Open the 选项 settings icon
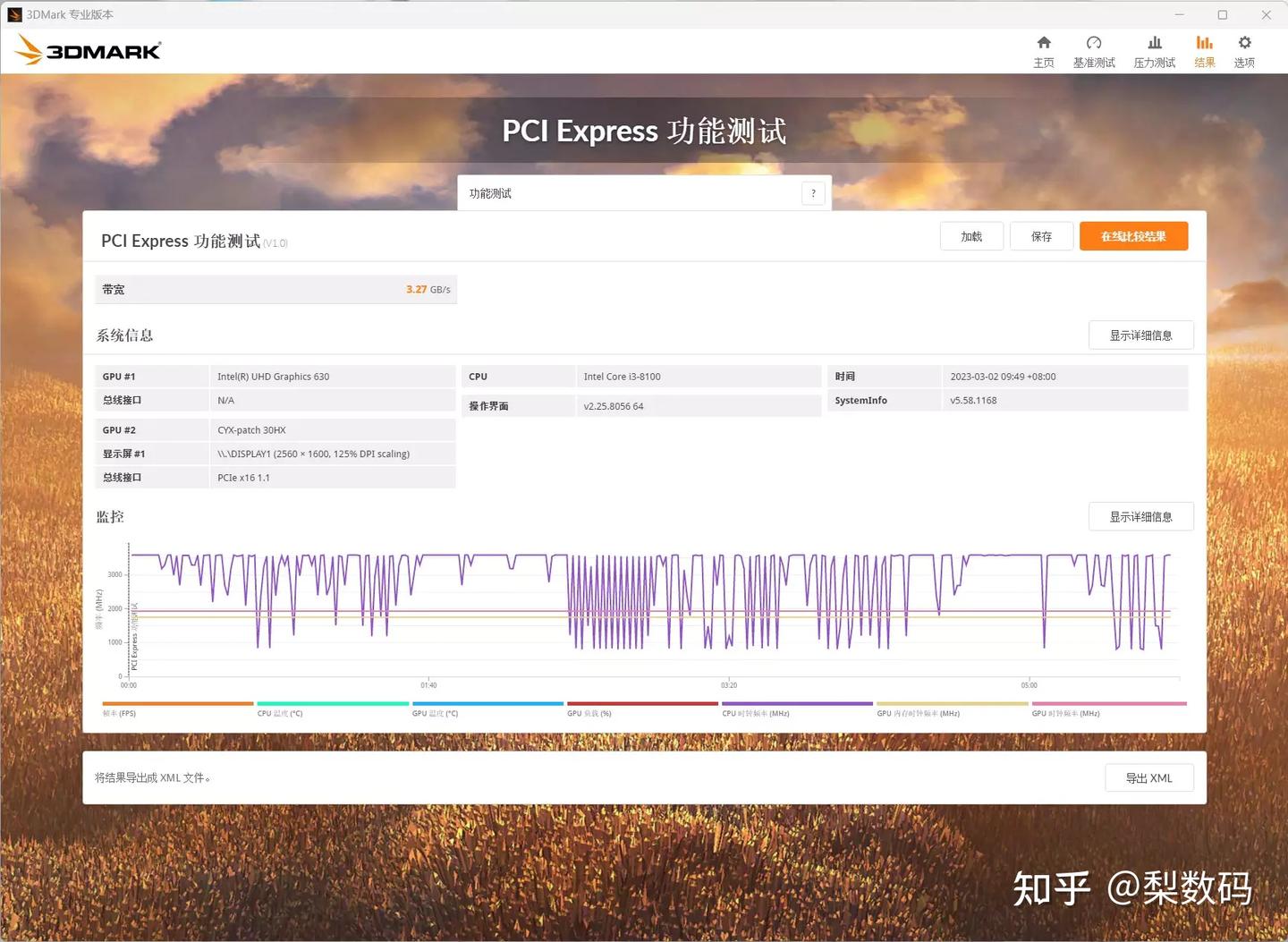This screenshot has width=1288, height=942. [x=1243, y=49]
